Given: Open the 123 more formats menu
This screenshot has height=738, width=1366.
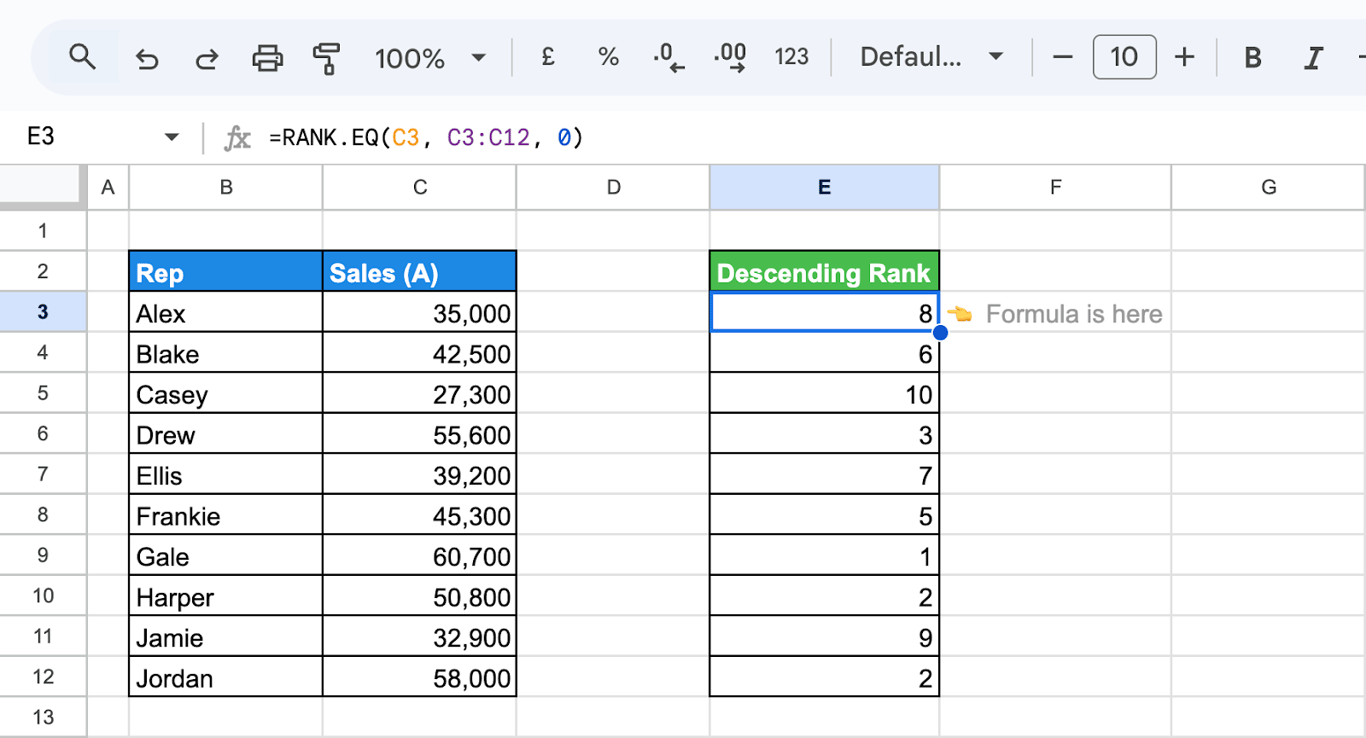Looking at the screenshot, I should [791, 57].
